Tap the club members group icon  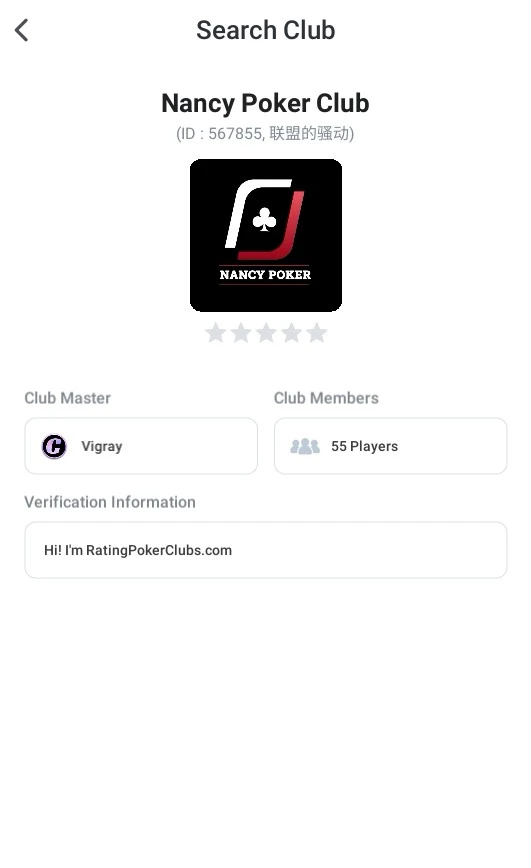point(305,446)
